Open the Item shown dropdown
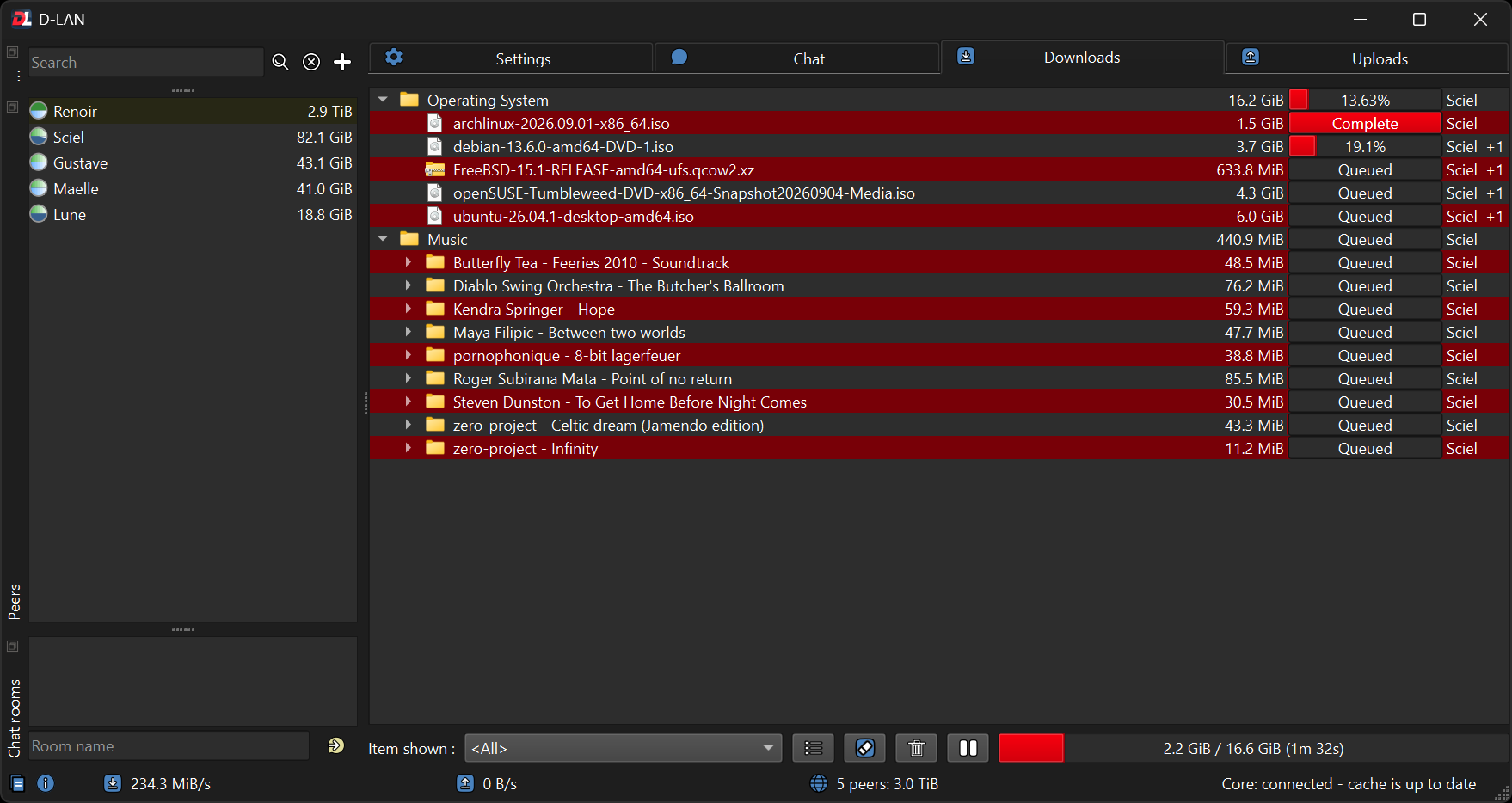The image size is (1512, 803). pos(624,748)
